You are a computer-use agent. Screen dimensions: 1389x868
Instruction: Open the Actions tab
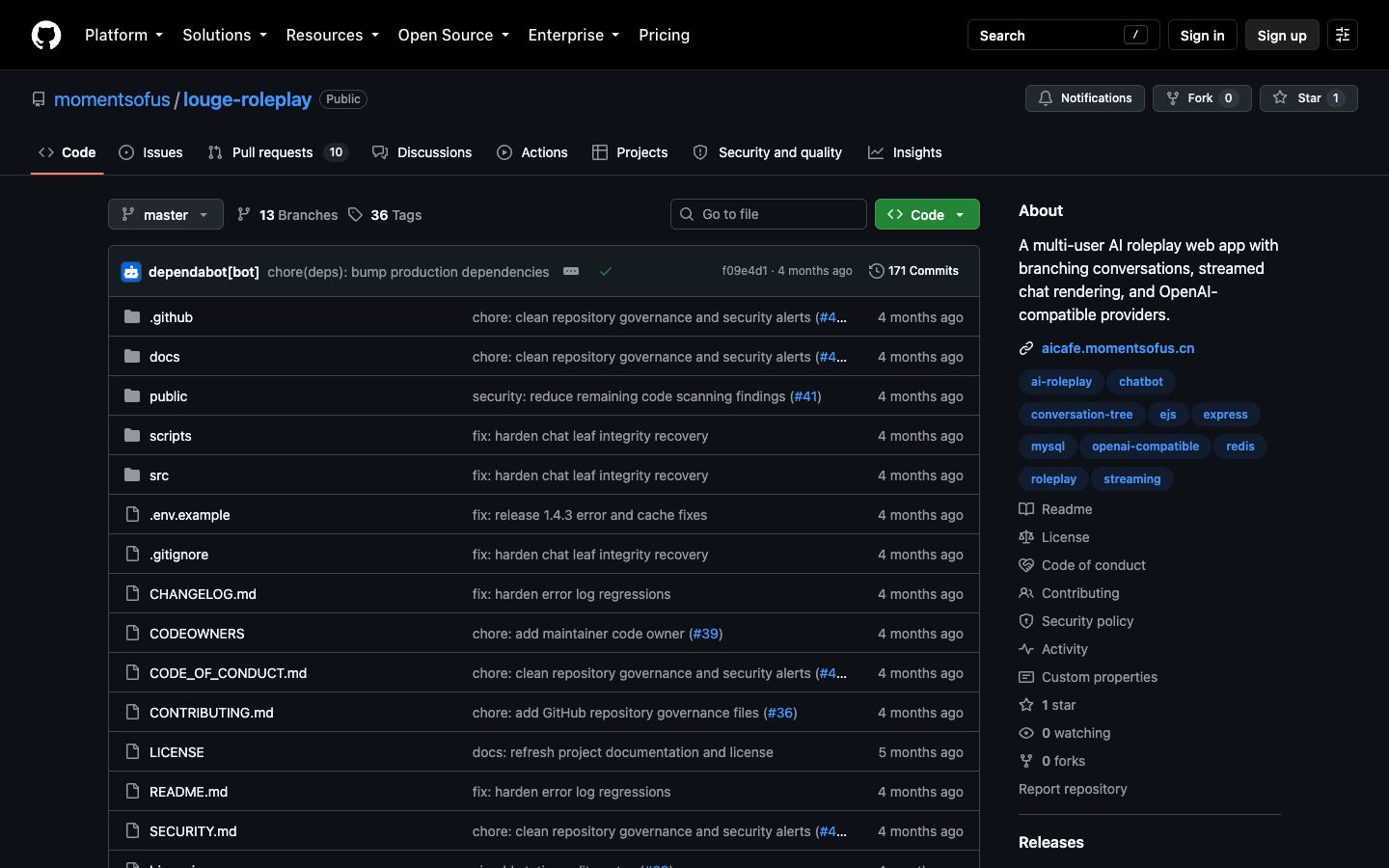(x=532, y=152)
